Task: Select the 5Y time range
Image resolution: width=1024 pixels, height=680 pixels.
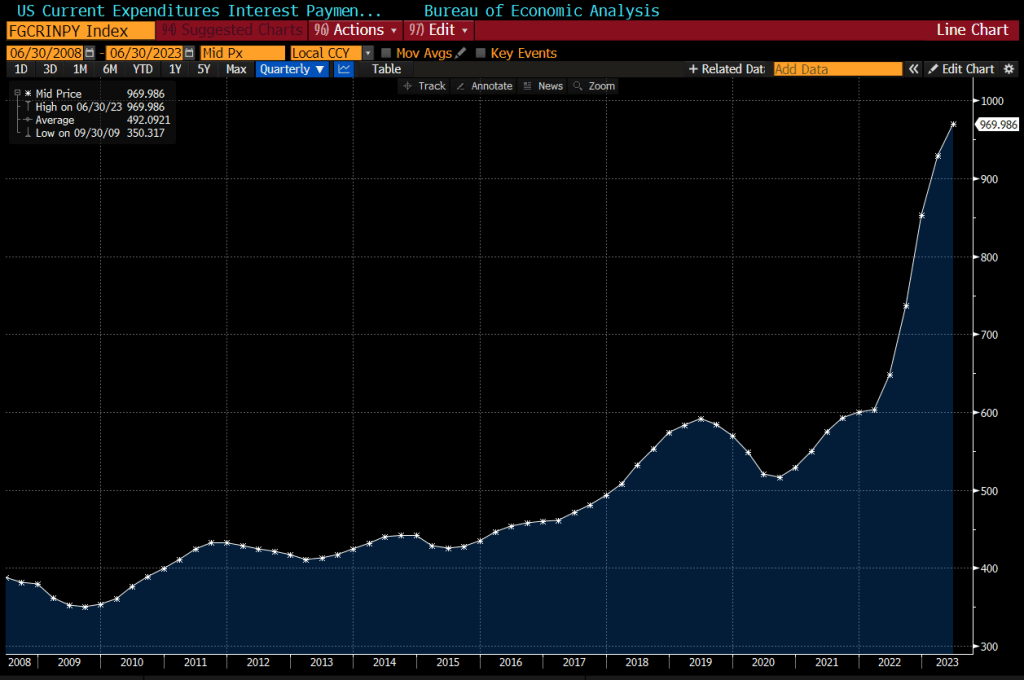Action: (204, 69)
